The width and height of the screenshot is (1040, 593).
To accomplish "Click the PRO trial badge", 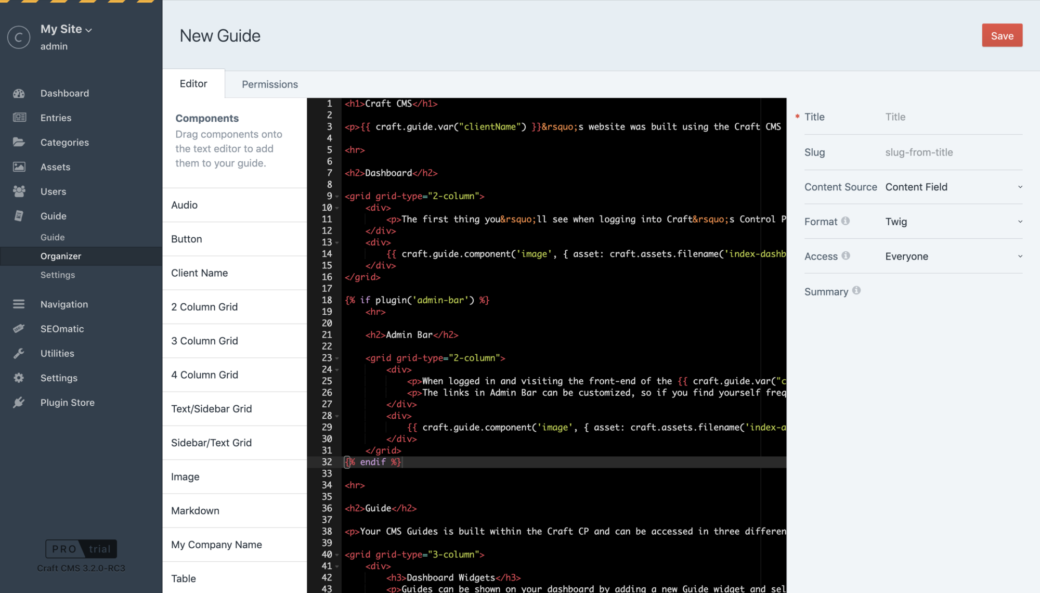I will click(81, 549).
